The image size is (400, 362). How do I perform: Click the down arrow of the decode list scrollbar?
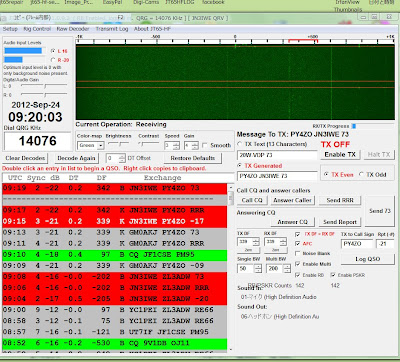231,349
